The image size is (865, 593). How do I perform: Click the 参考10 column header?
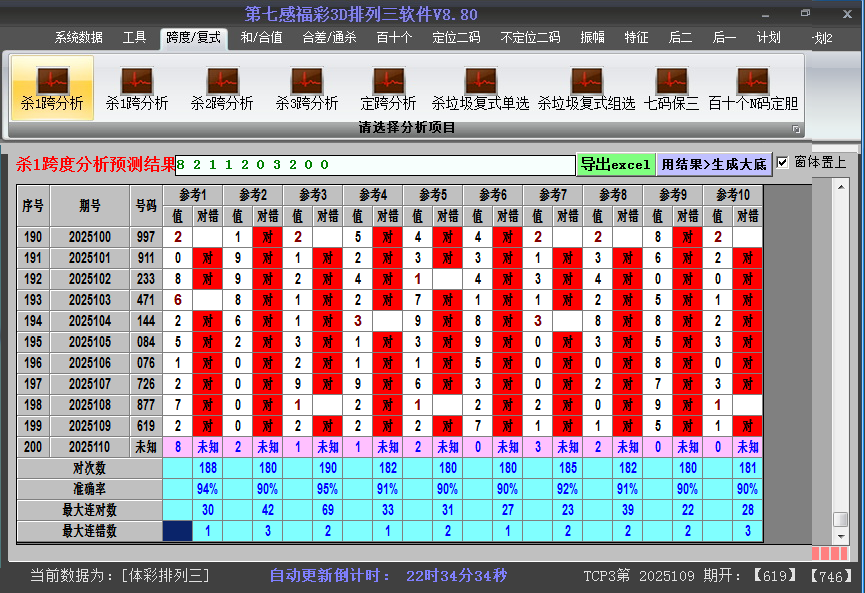(733, 195)
